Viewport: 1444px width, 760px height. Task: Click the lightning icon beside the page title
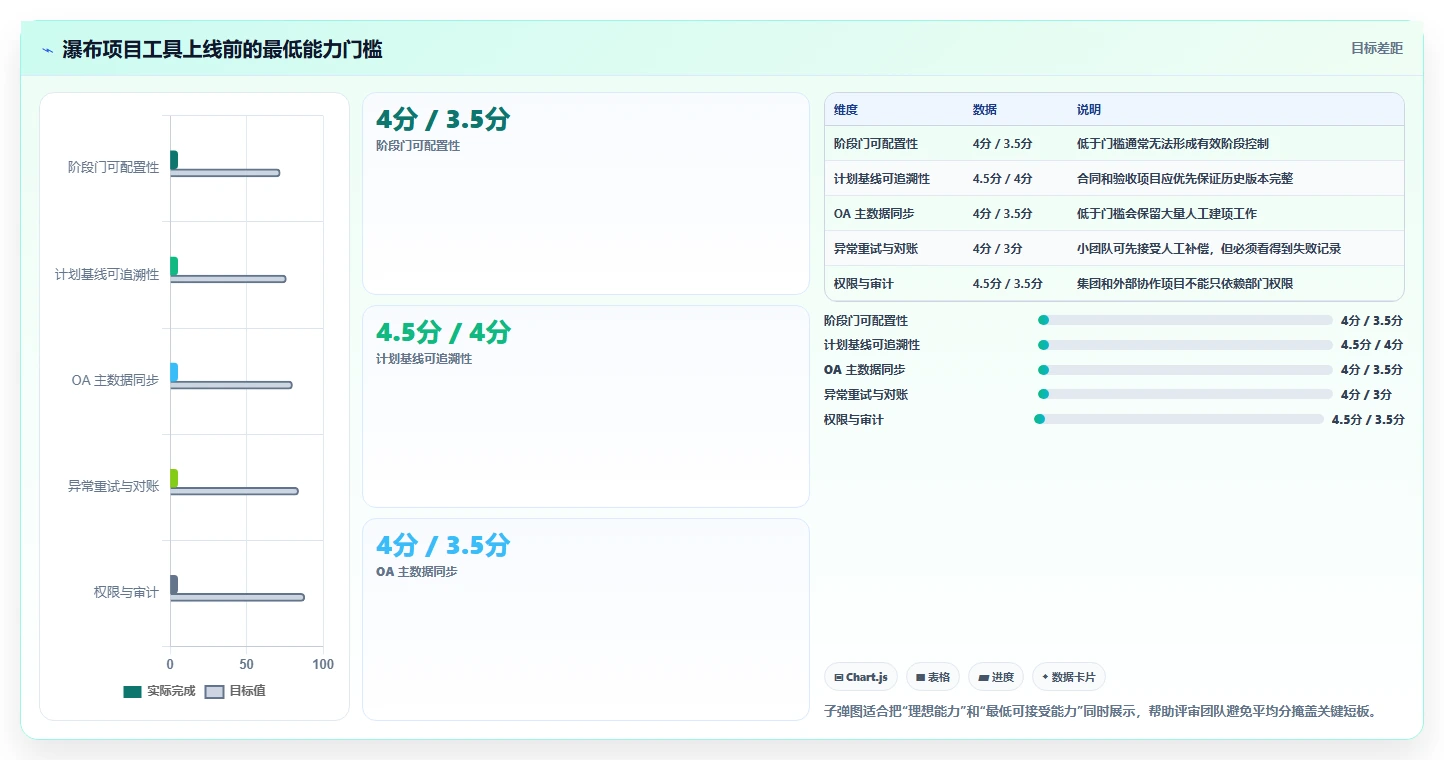click(47, 50)
